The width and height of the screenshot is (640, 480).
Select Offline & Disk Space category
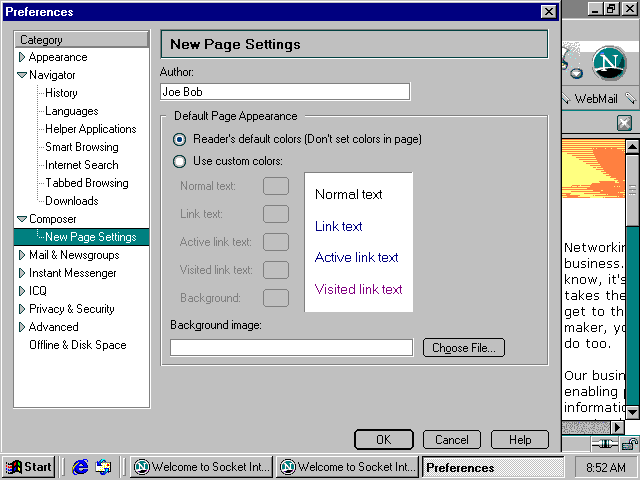(x=78, y=345)
